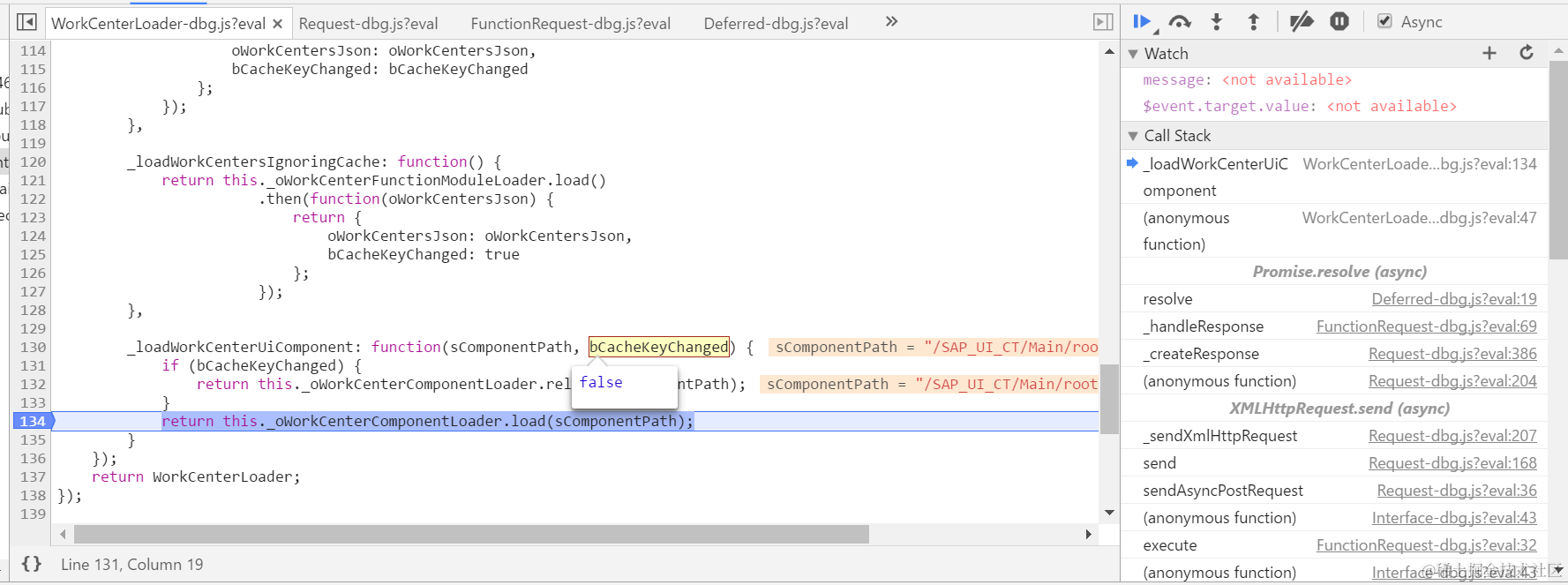
Task: Resume script execution
Action: 1144,22
